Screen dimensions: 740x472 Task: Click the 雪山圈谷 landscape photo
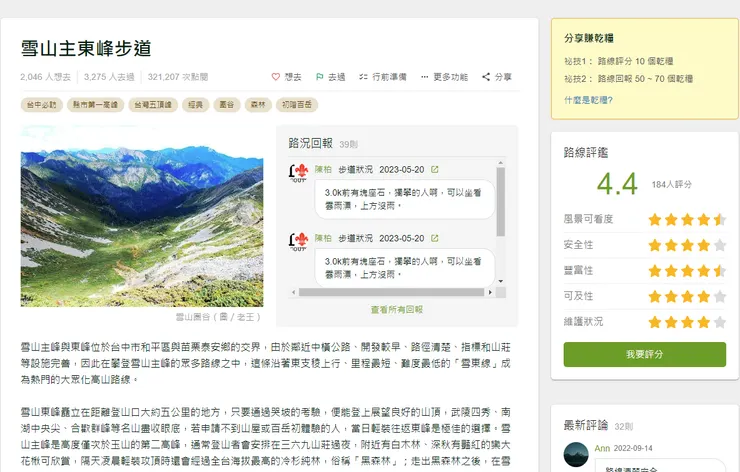[142, 216]
